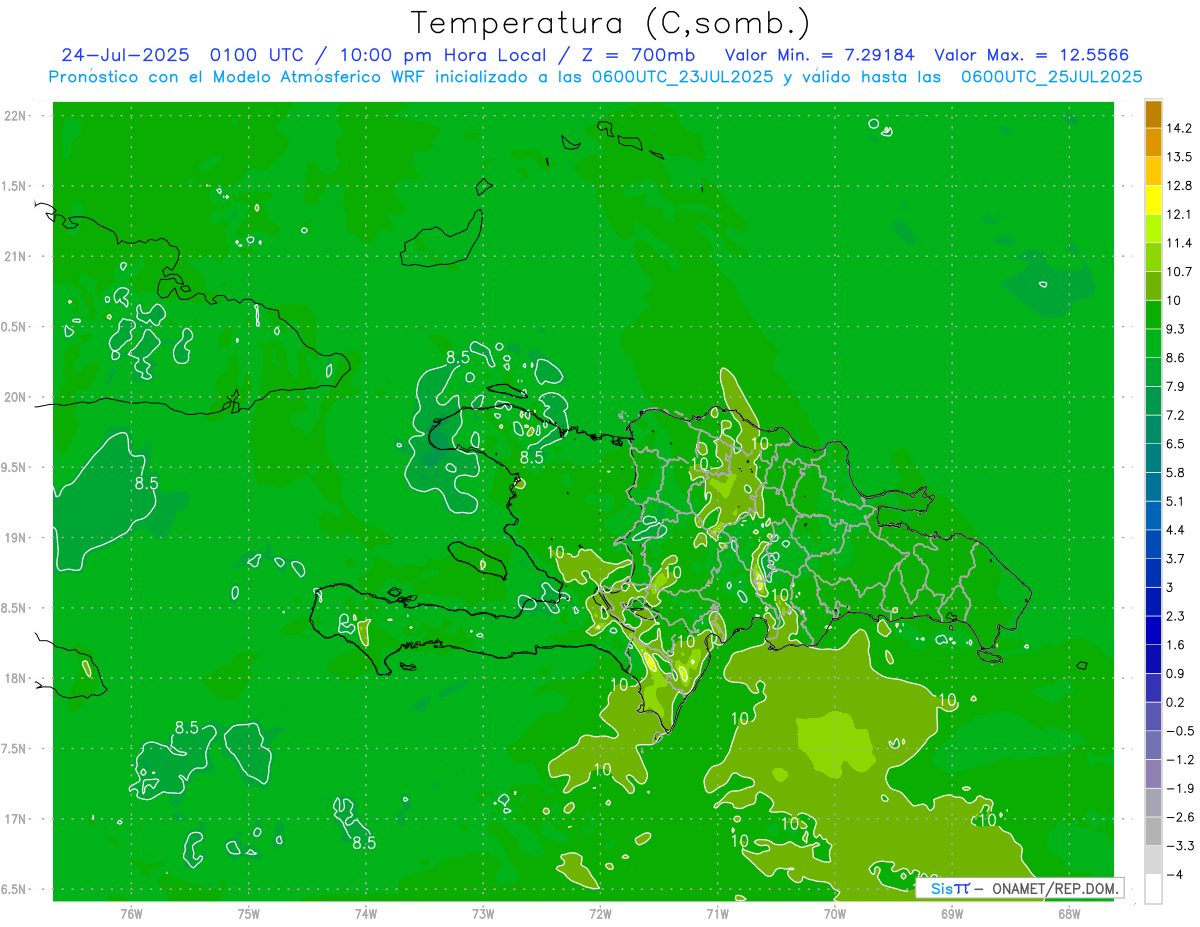The height and width of the screenshot is (927, 1200).
Task: Click the '8.6' colorbar value
Action: (1177, 358)
